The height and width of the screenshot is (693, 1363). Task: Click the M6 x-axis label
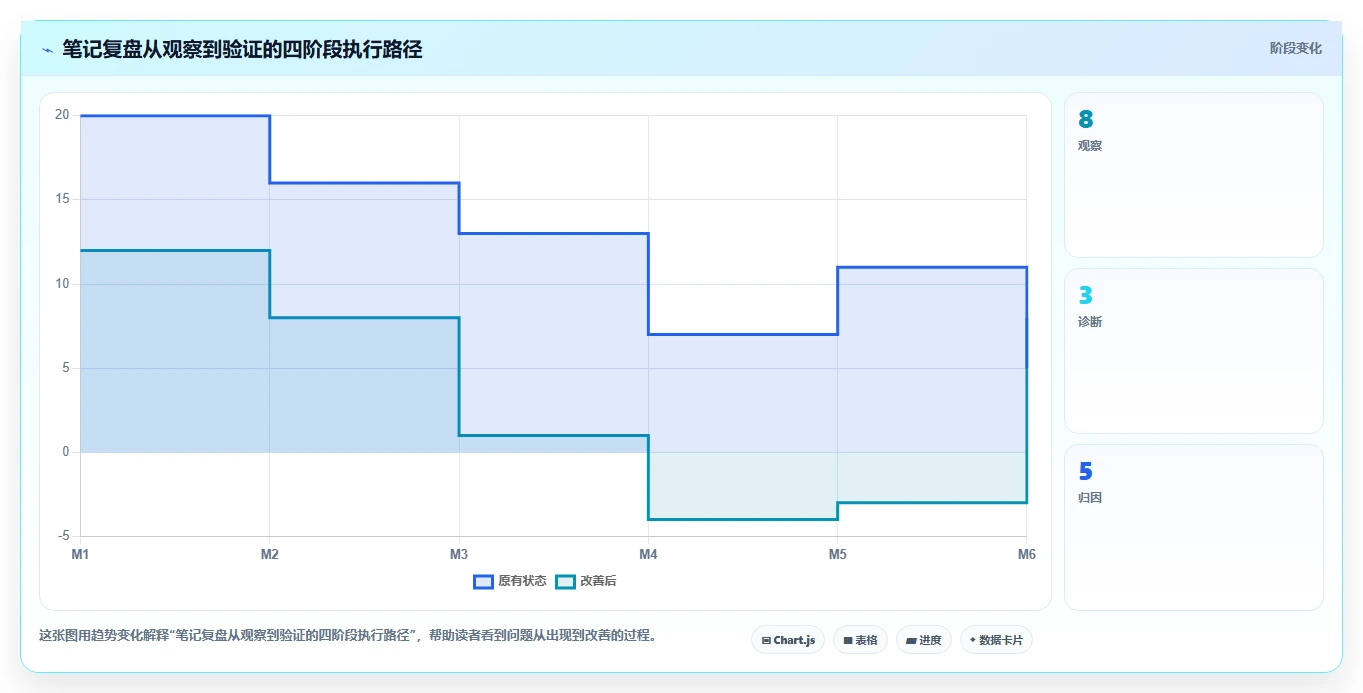pyautogui.click(x=1025, y=553)
